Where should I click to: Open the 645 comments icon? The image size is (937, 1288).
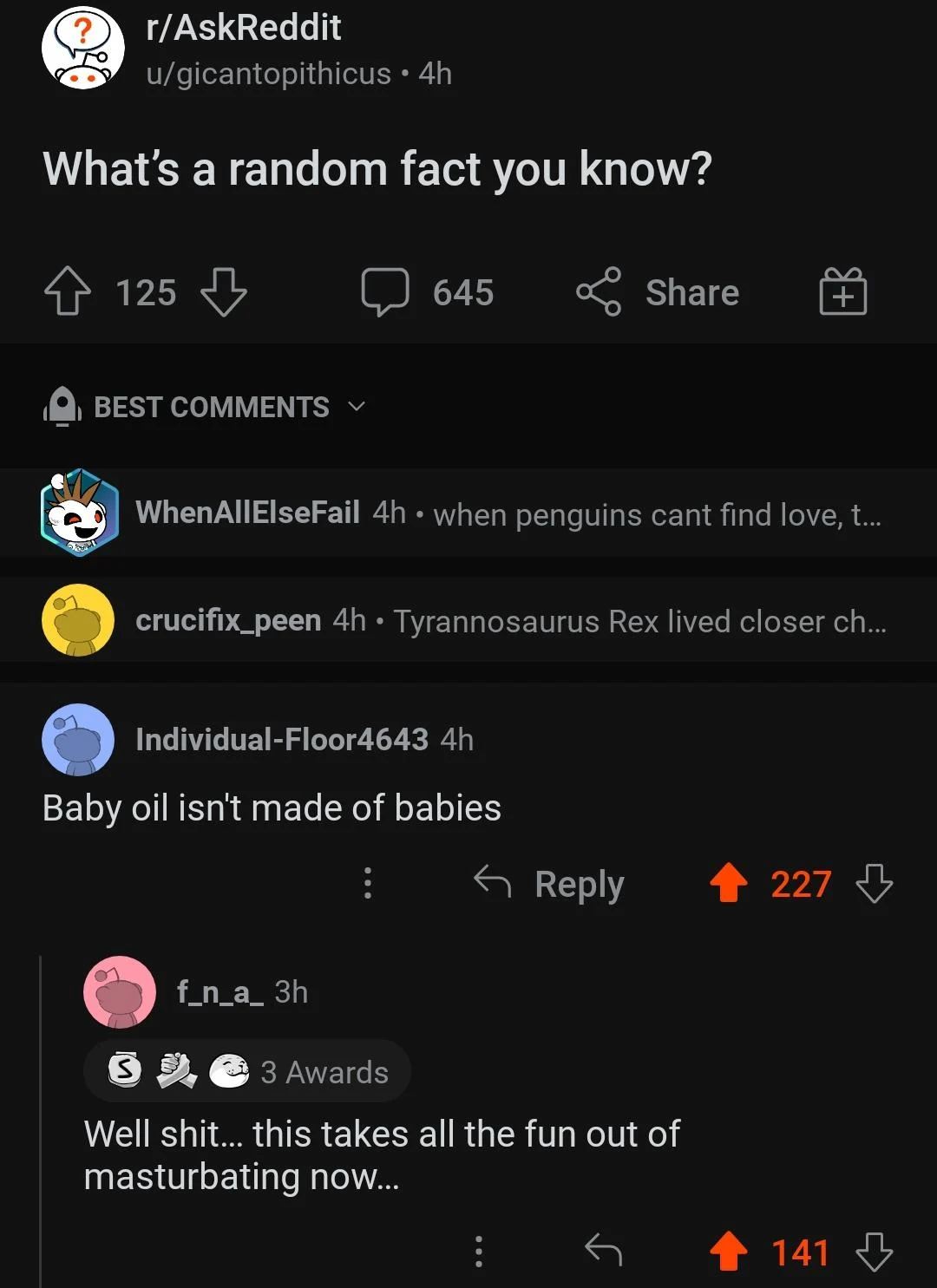385,291
